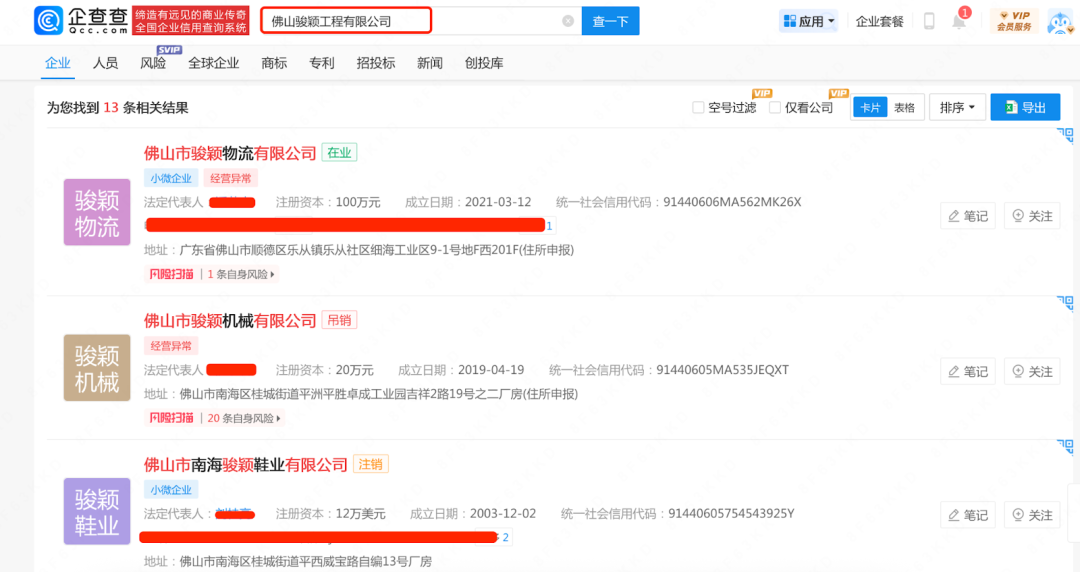The width and height of the screenshot is (1080, 572).
Task: Enable the 空号过滤 checkbox
Action: pos(698,108)
